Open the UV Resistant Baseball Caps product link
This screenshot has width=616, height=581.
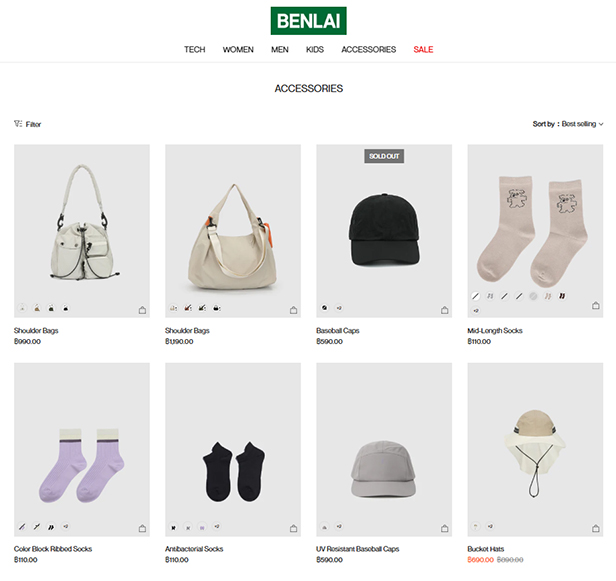[x=358, y=549]
